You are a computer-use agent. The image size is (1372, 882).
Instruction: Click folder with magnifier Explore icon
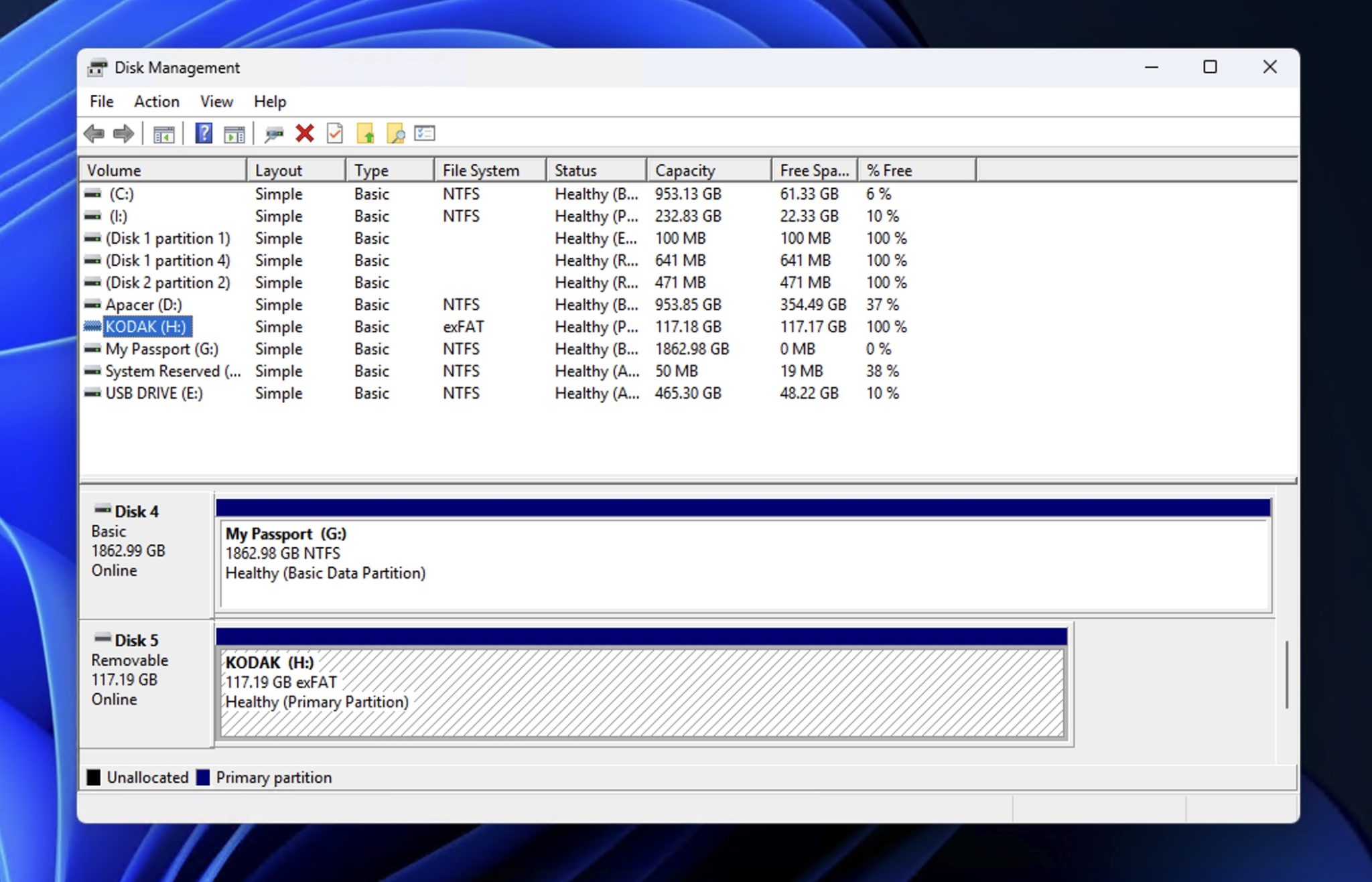point(395,134)
